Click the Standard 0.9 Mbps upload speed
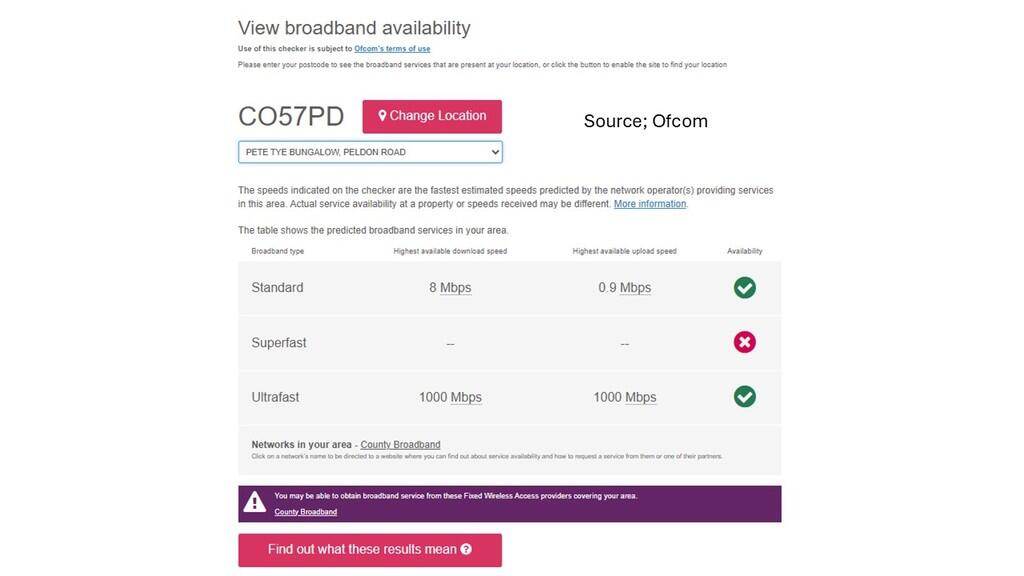Image resolution: width=1024 pixels, height=576 pixels. point(624,288)
